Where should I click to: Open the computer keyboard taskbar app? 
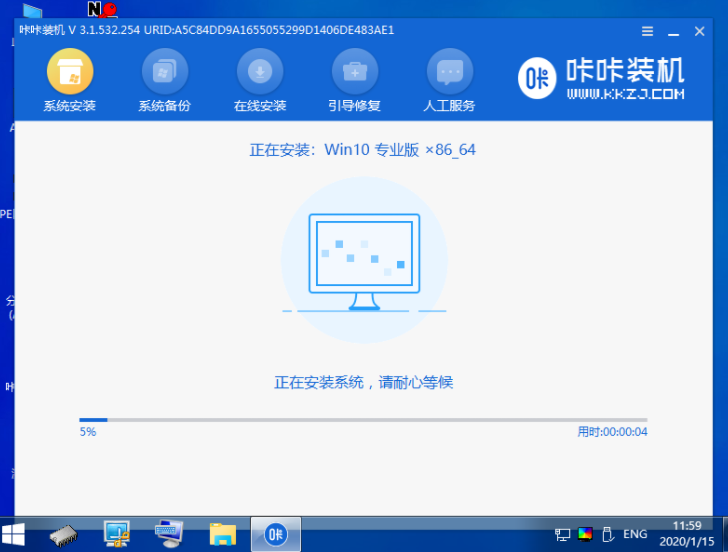click(169, 534)
